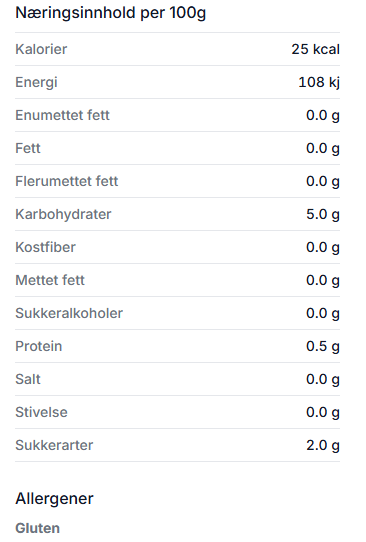Click the 2.0 g Sukkerarter value
The height and width of the screenshot is (542, 366).
tap(323, 445)
